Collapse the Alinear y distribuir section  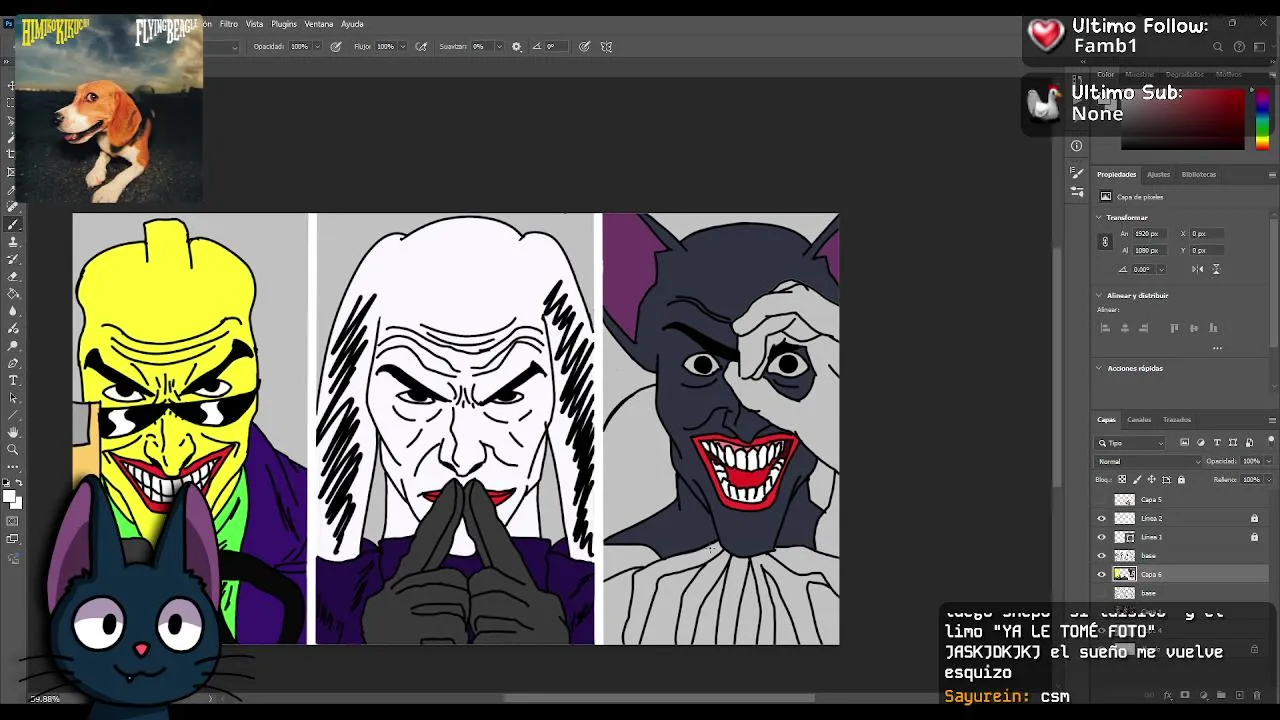click(x=1100, y=295)
